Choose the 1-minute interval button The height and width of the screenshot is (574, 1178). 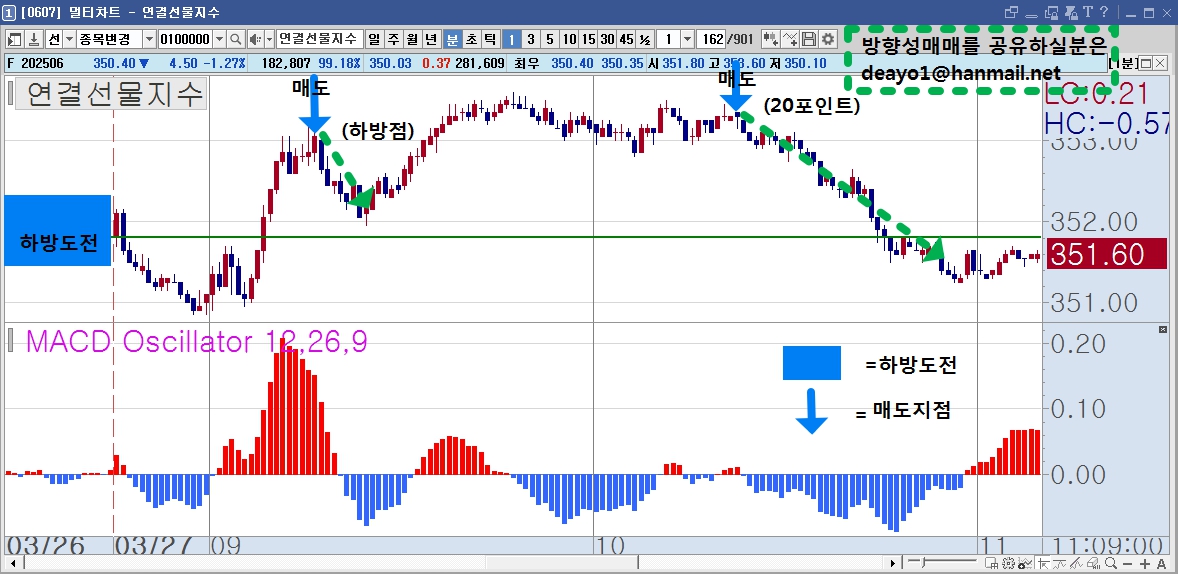512,39
